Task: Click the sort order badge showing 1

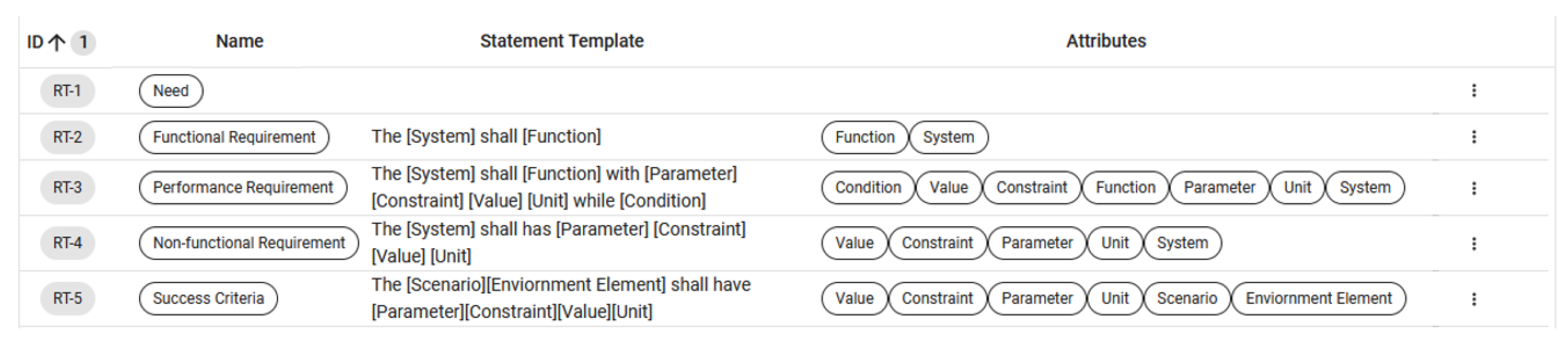Action: click(x=84, y=42)
